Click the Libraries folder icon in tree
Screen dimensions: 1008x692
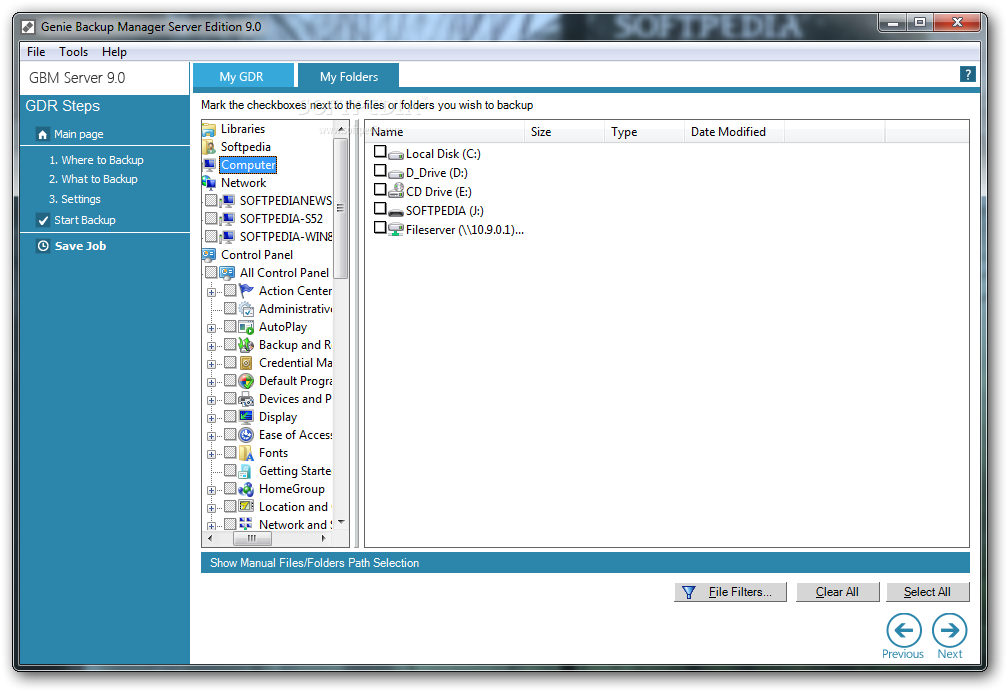tap(209, 129)
